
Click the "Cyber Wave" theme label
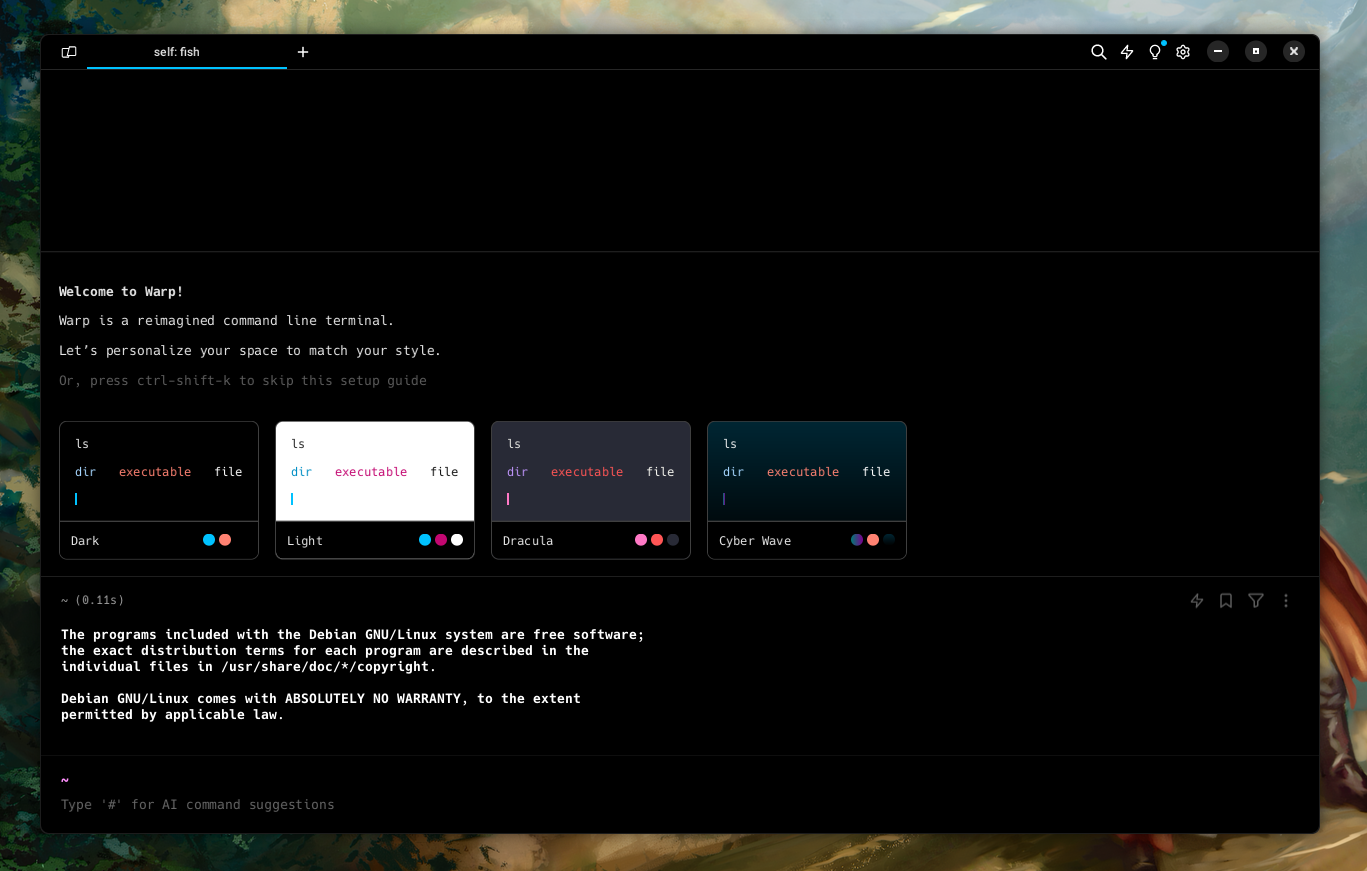755,541
